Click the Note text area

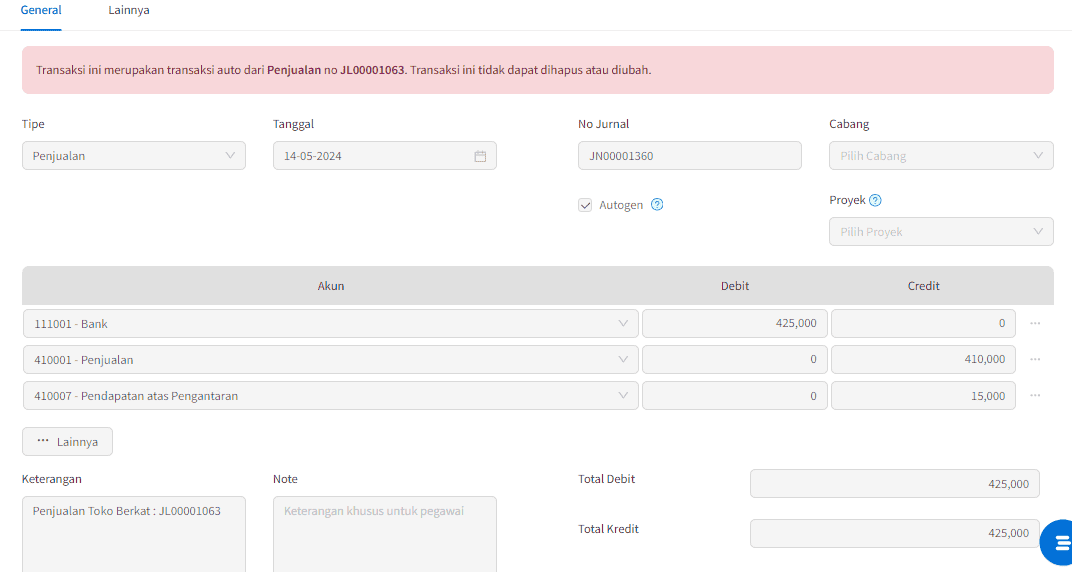385,534
